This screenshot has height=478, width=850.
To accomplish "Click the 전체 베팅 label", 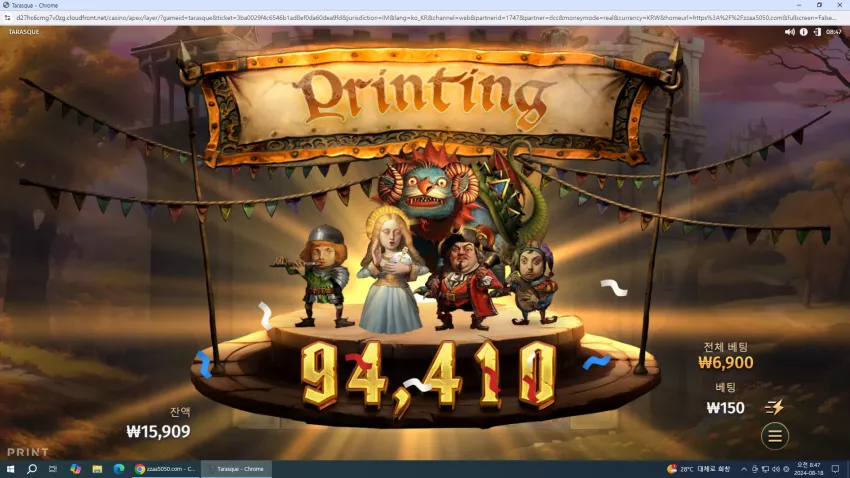I will click(725, 347).
